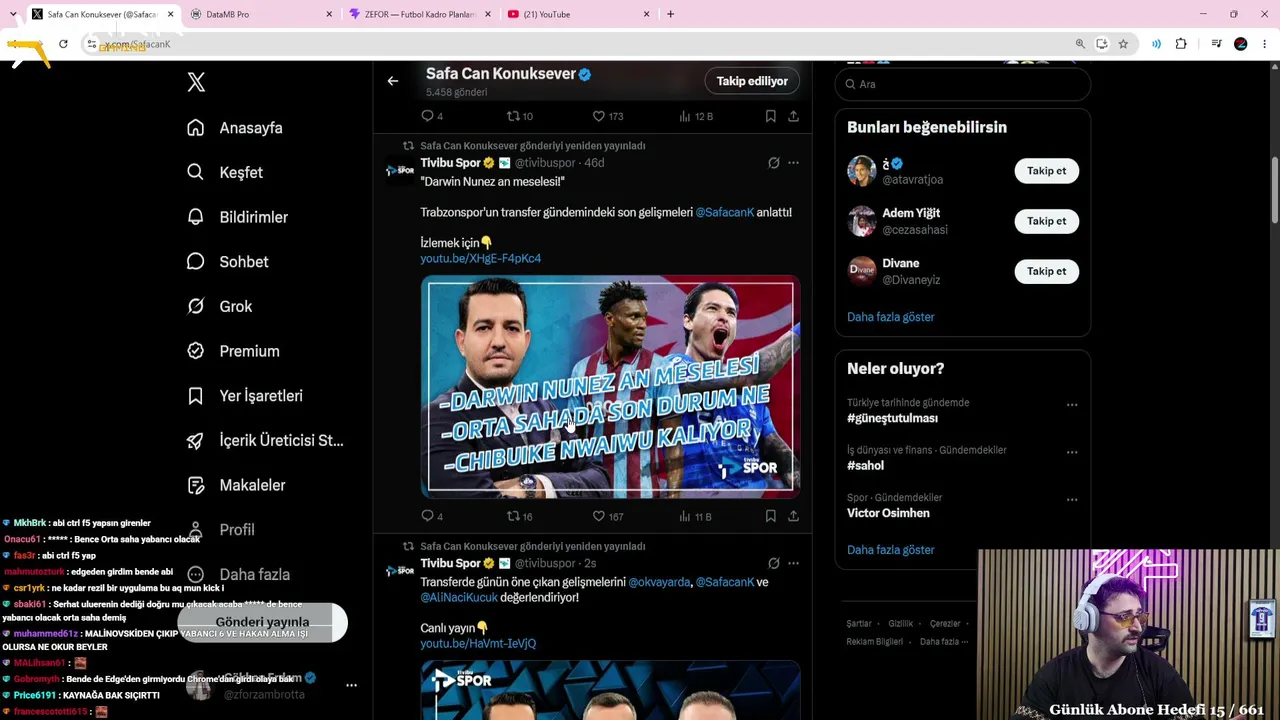Image resolution: width=1280 pixels, height=720 pixels.
Task: Open Keşfet explore page
Action: (225, 172)
